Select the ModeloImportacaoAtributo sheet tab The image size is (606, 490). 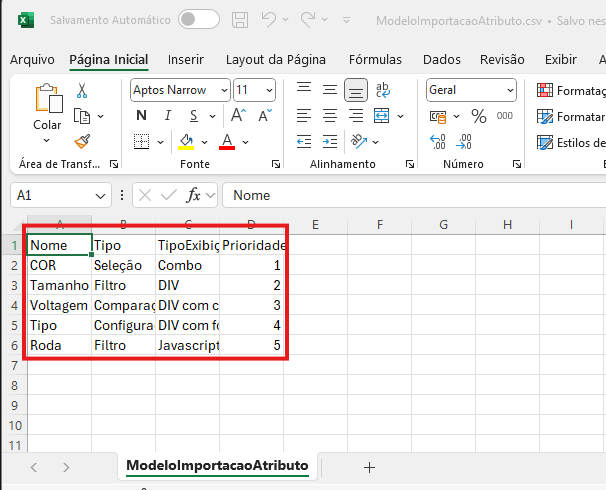(x=218, y=466)
